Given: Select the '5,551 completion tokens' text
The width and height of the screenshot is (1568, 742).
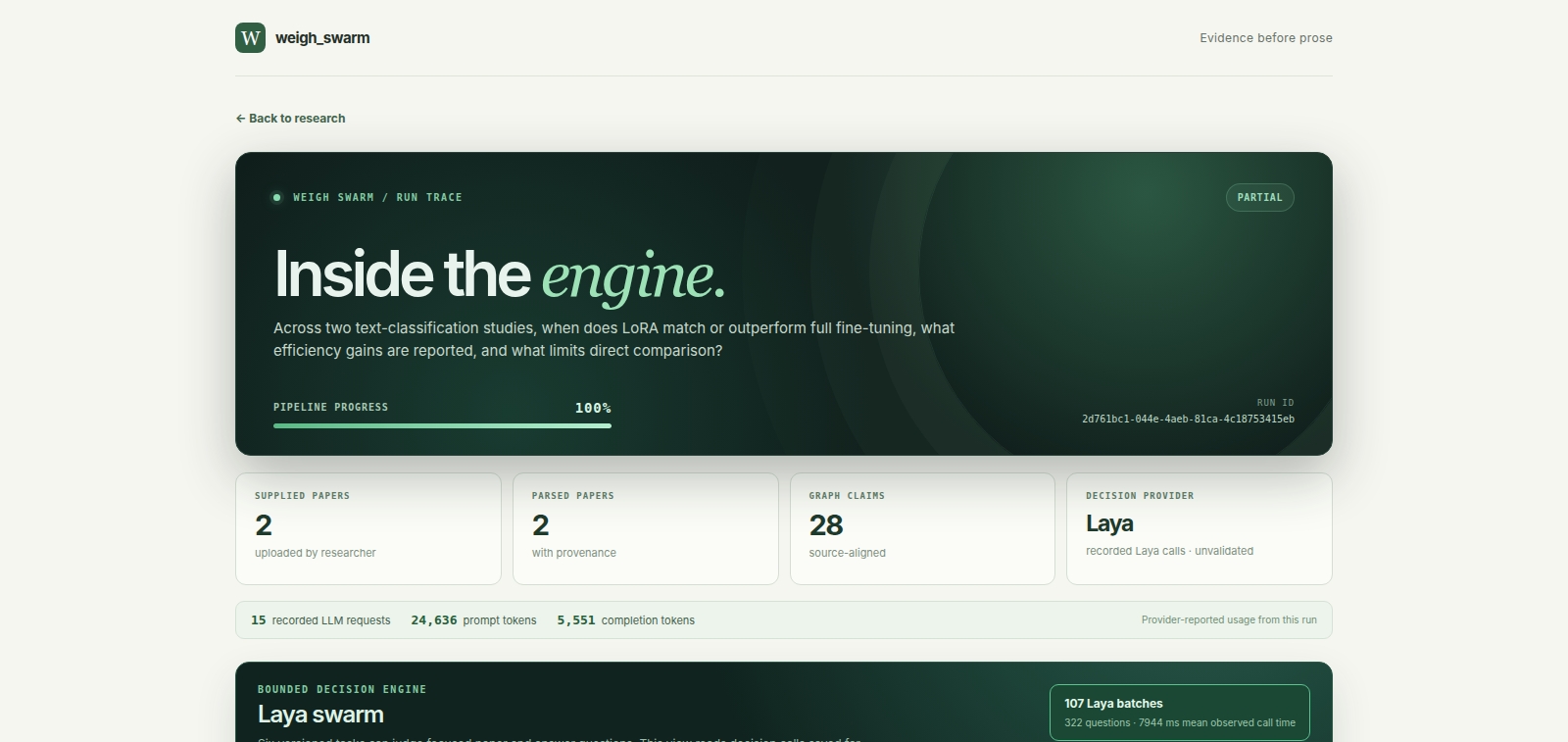Looking at the screenshot, I should 625,620.
